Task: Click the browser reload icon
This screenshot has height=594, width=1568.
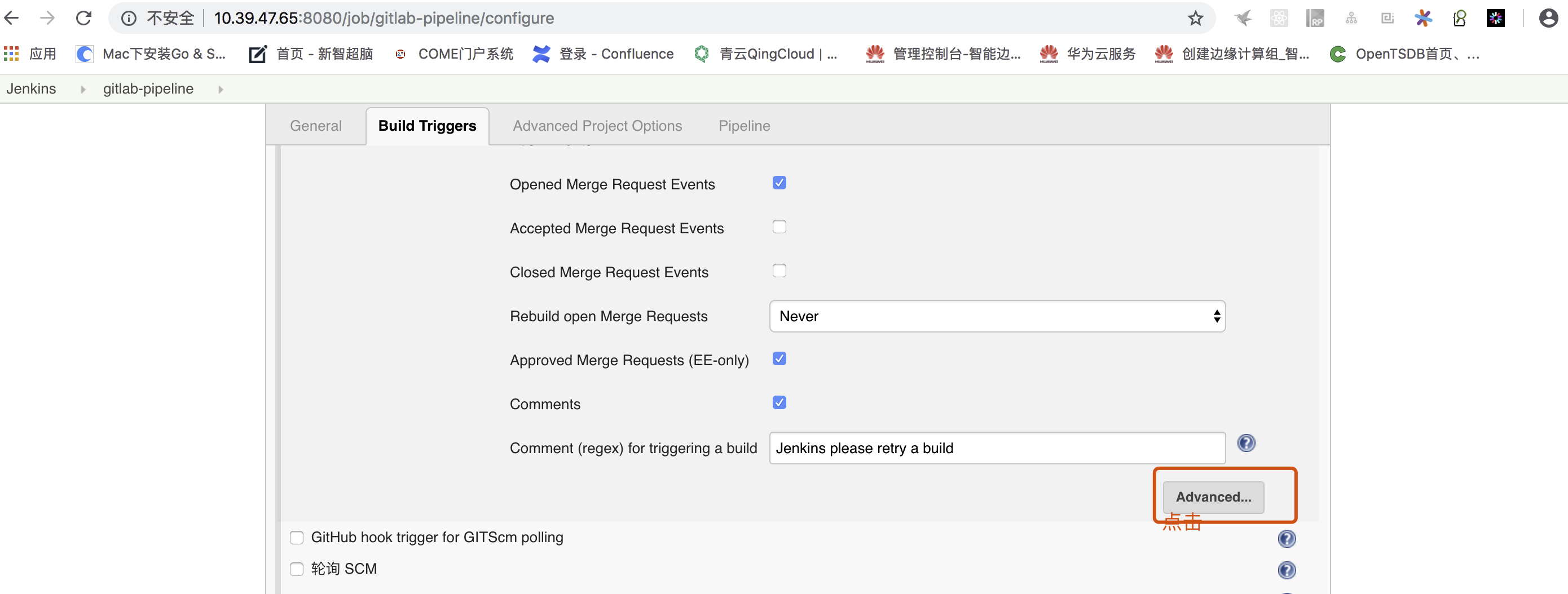Action: point(83,18)
